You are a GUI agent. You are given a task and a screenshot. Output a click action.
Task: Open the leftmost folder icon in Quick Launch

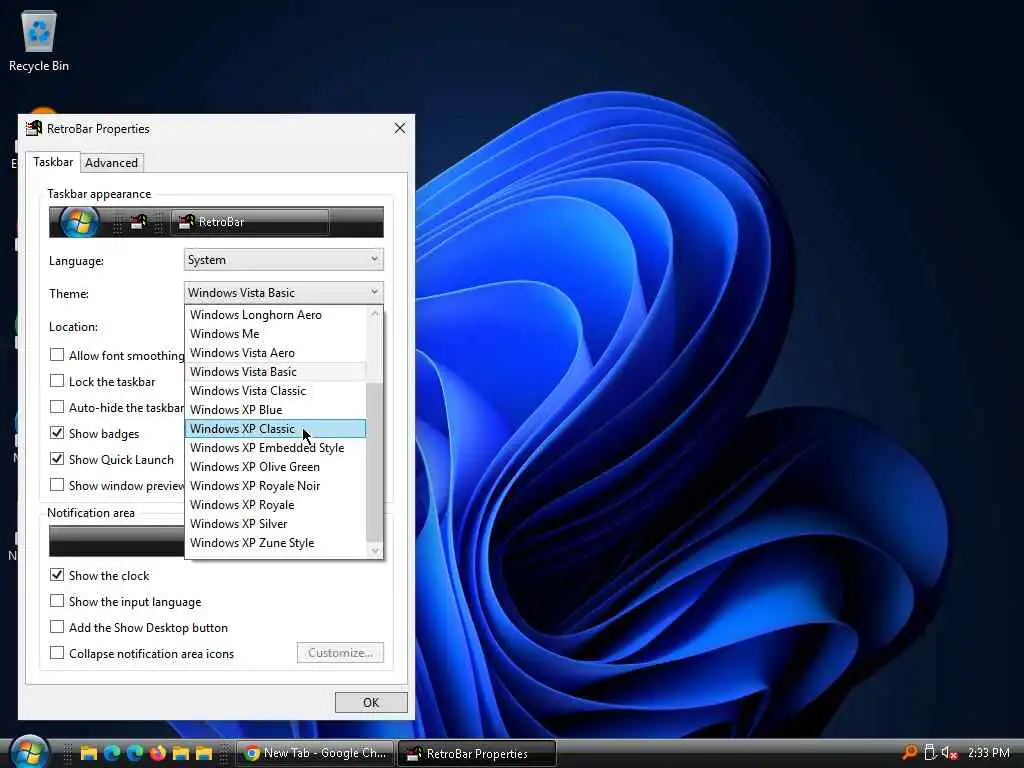pos(89,753)
